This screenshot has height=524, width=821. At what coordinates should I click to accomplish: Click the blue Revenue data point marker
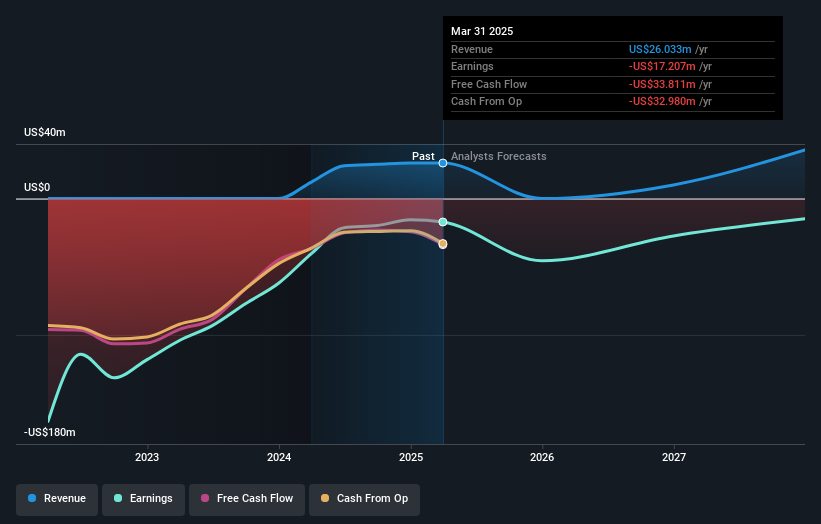pos(443,163)
